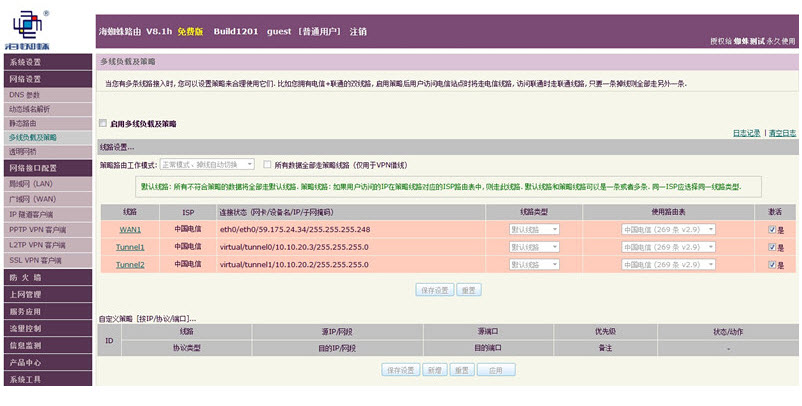This screenshot has height=406, width=802.
Task: Open WAN1 线路类型 dropdown
Action: click(x=534, y=229)
